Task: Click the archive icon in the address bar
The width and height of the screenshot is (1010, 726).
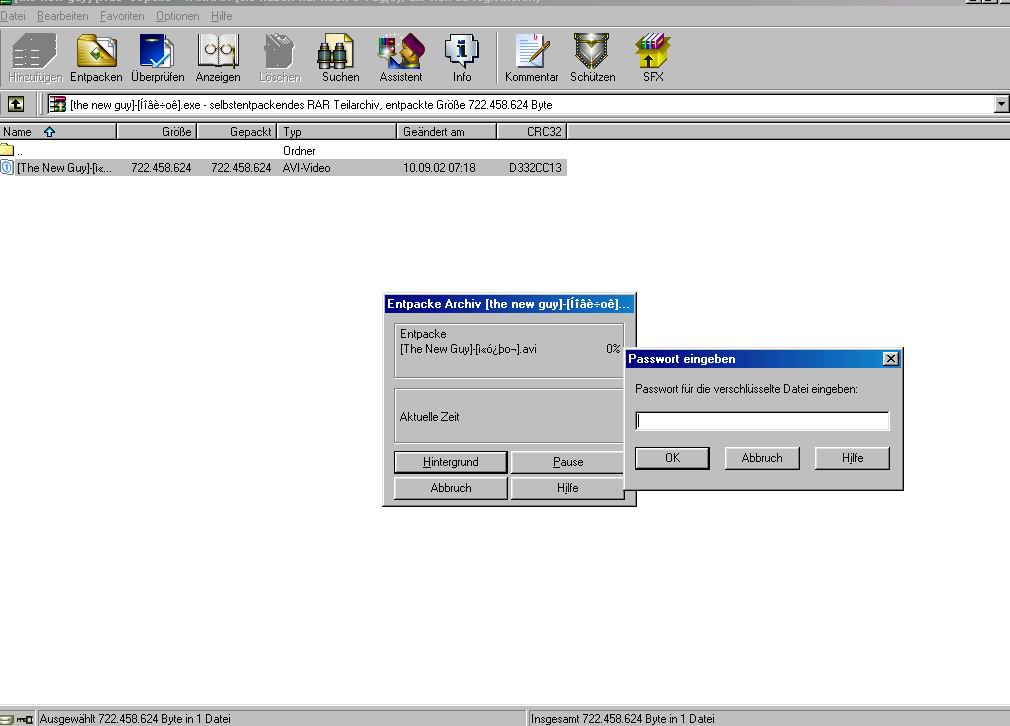Action: pos(57,104)
